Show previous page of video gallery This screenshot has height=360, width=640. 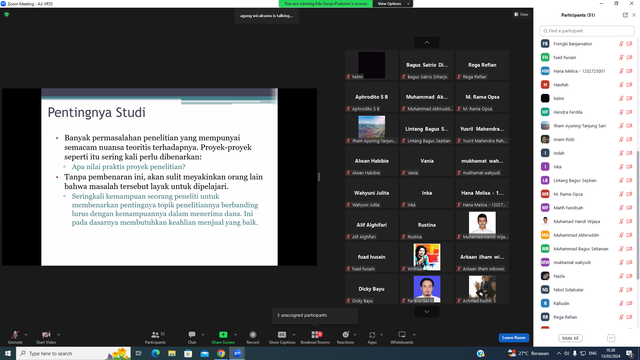click(427, 42)
